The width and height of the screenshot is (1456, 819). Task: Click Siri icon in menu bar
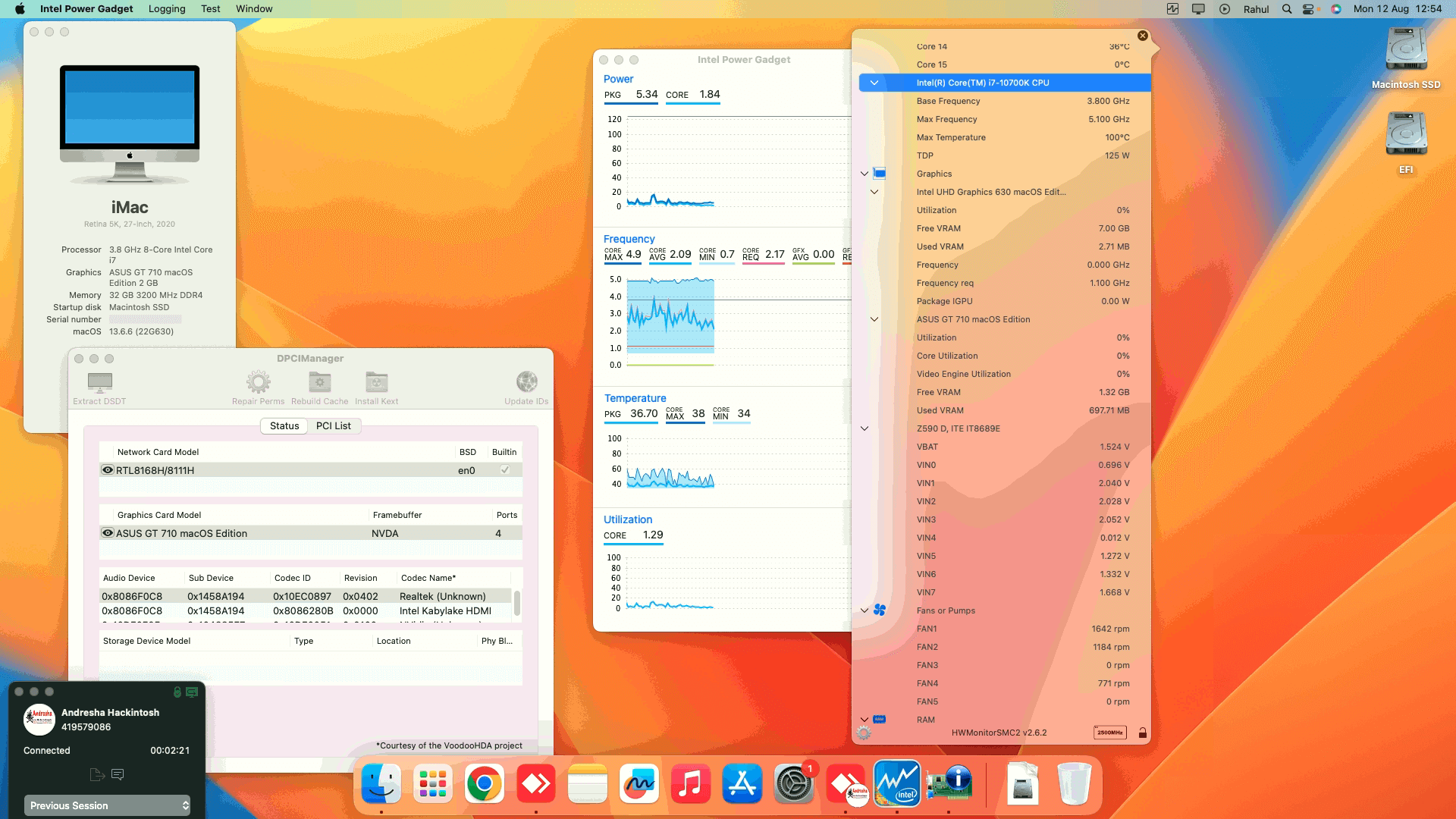[1336, 9]
